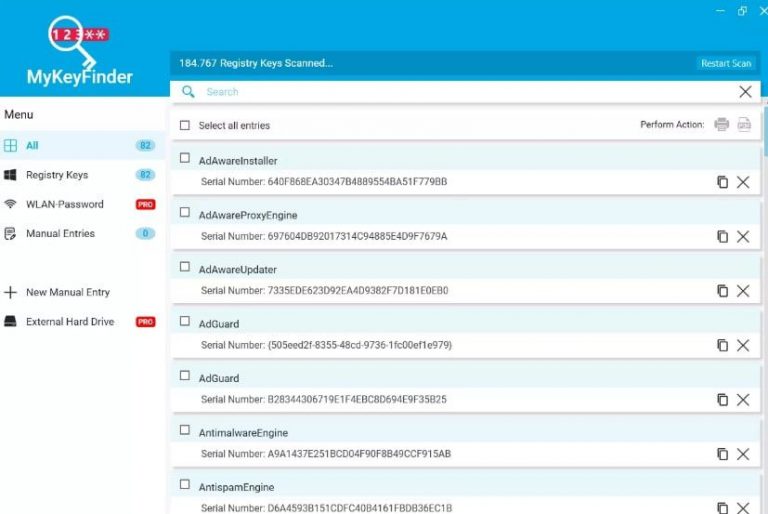This screenshot has height=514, width=768.
Task: Copy AdGuard serial starting with 505eed2f
Action: [722, 345]
